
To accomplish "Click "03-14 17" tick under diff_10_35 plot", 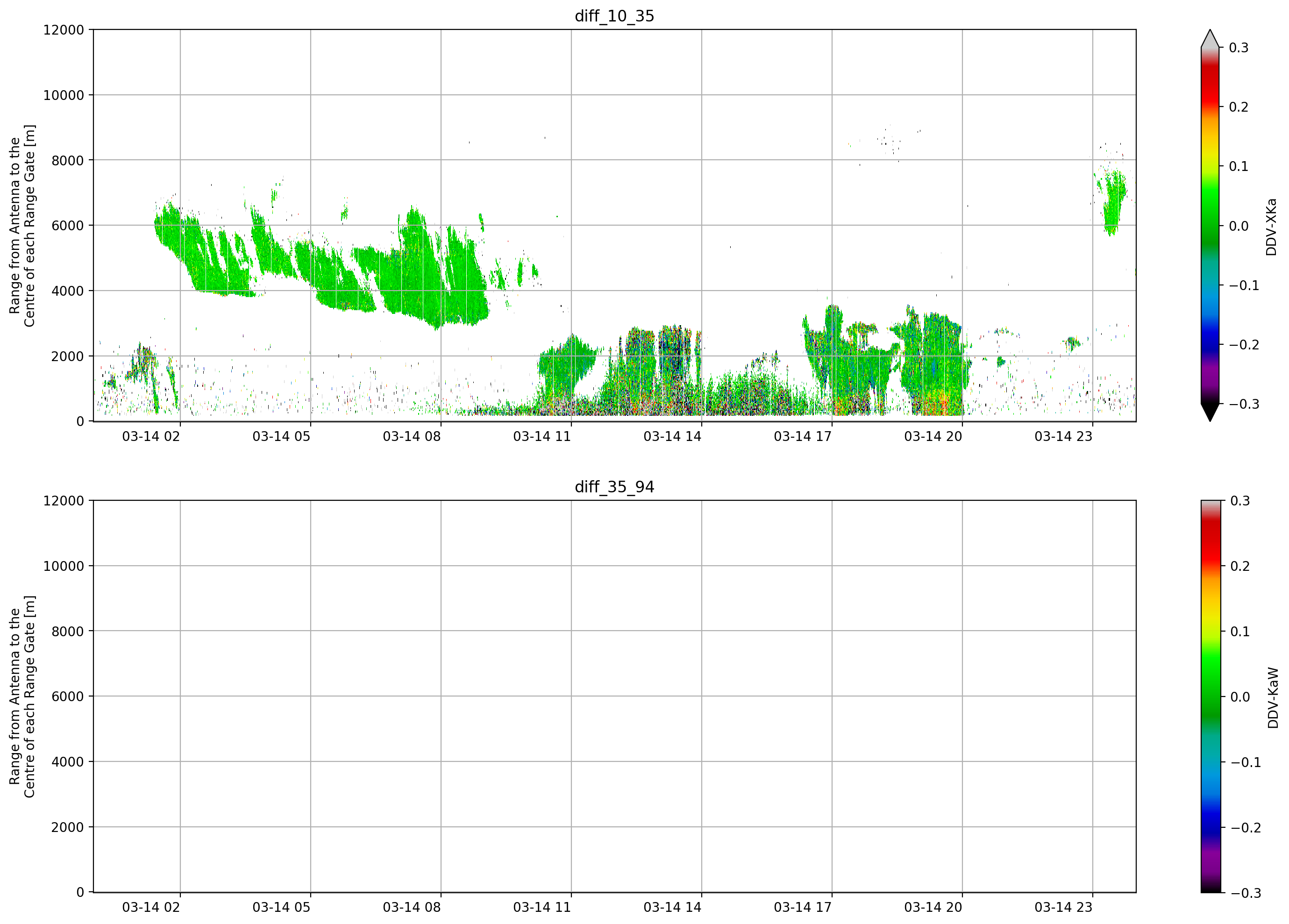I will pos(803,436).
